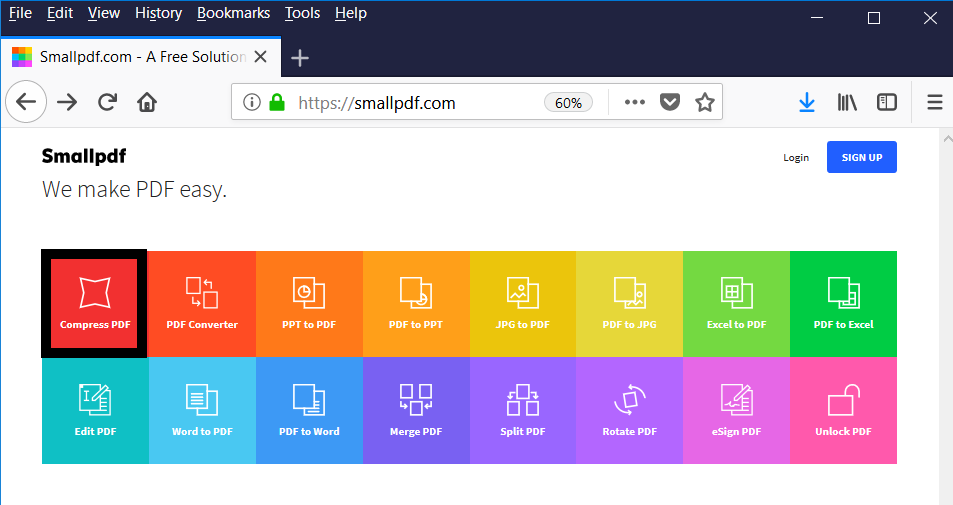This screenshot has width=953, height=505.
Task: Go back to the previous page
Action: [26, 102]
